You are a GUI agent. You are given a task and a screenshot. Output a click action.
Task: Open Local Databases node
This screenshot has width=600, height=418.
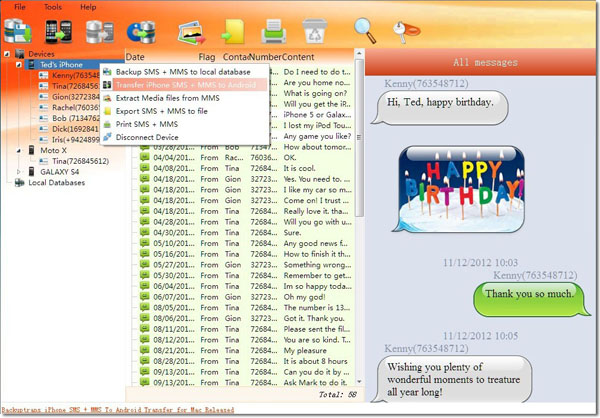click(x=56, y=183)
